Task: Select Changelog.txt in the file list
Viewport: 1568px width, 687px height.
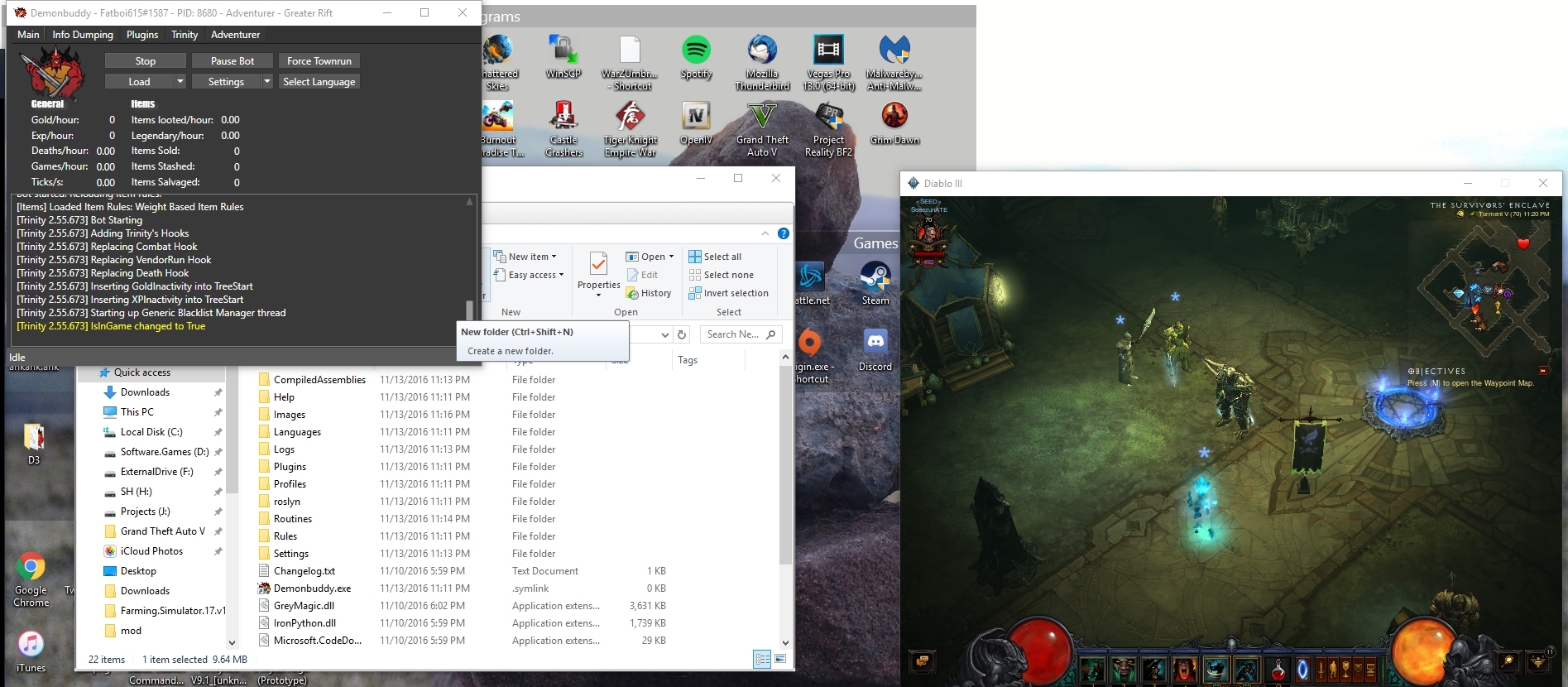Action: [304, 571]
